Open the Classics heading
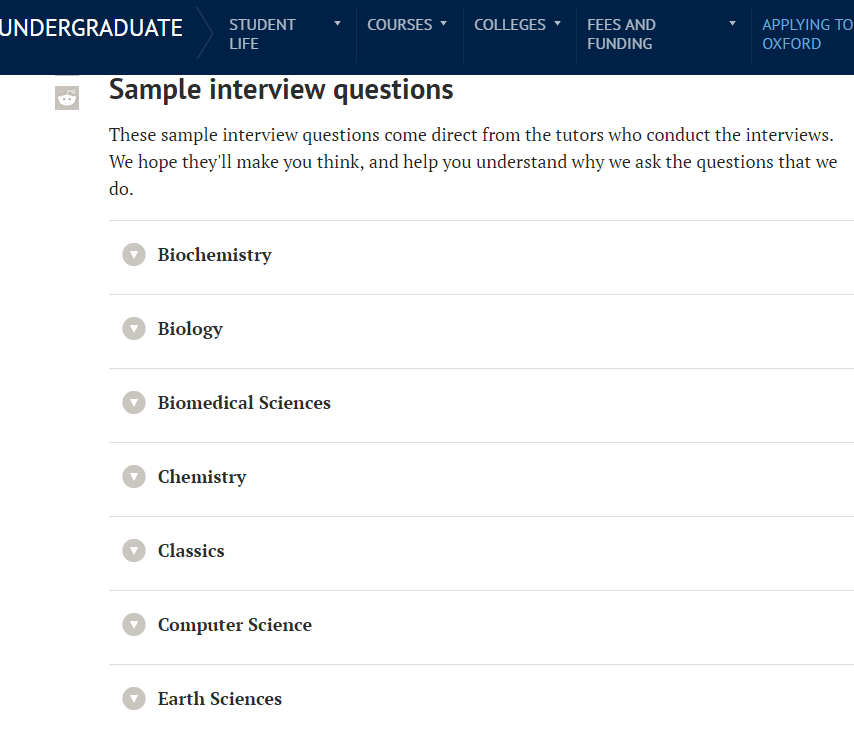 click(191, 551)
